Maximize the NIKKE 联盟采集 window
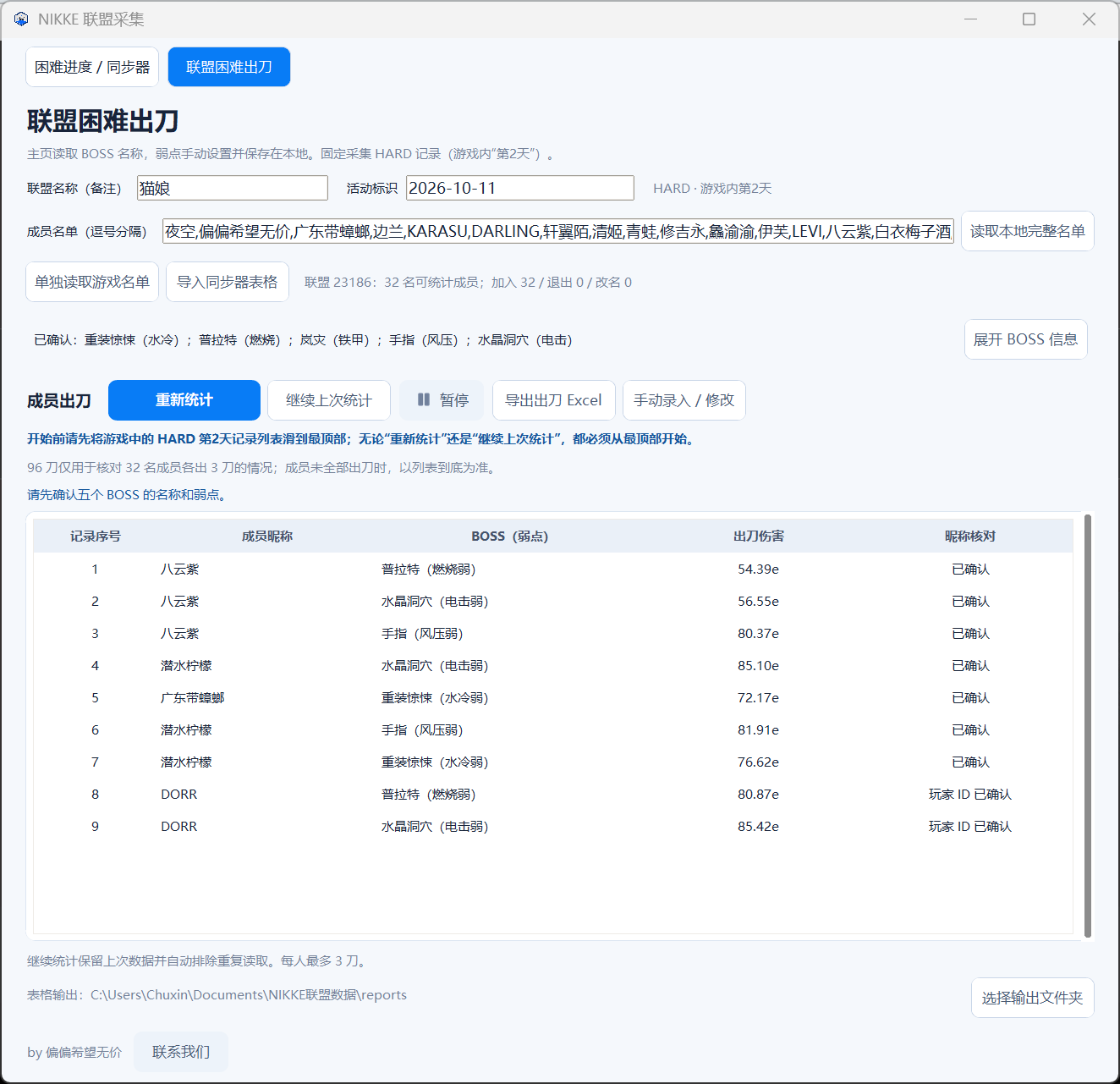The height and width of the screenshot is (1084, 1120). (x=1029, y=19)
